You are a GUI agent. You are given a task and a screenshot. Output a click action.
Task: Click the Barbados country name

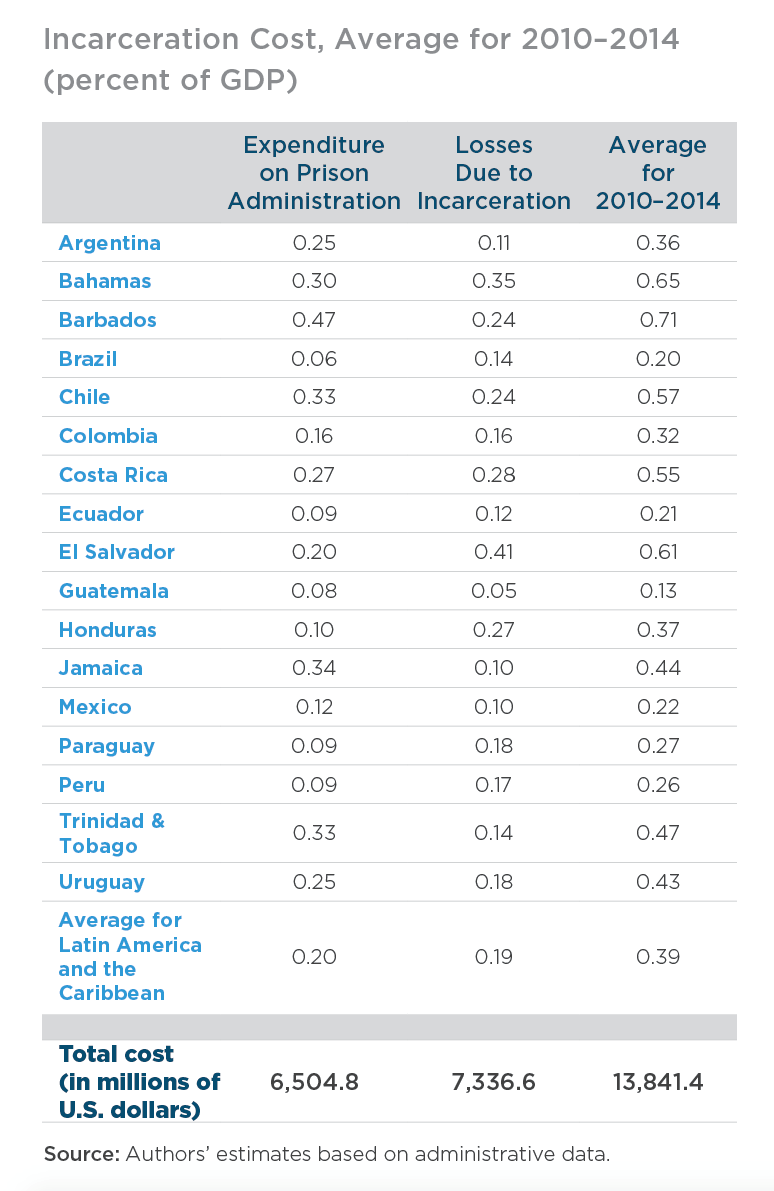tap(108, 320)
